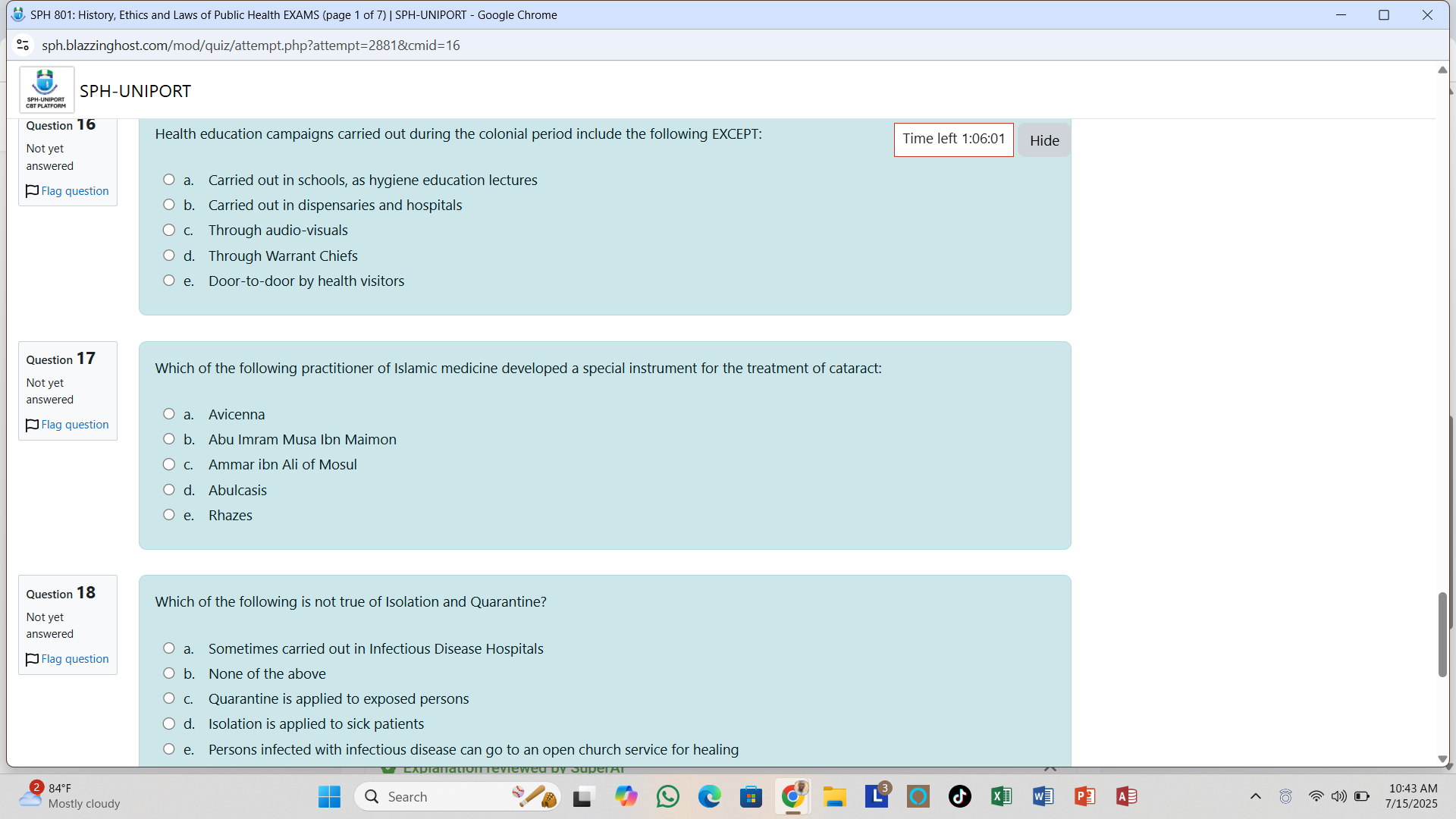The height and width of the screenshot is (819, 1456).
Task: Open site information icon in address bar
Action: tap(23, 45)
